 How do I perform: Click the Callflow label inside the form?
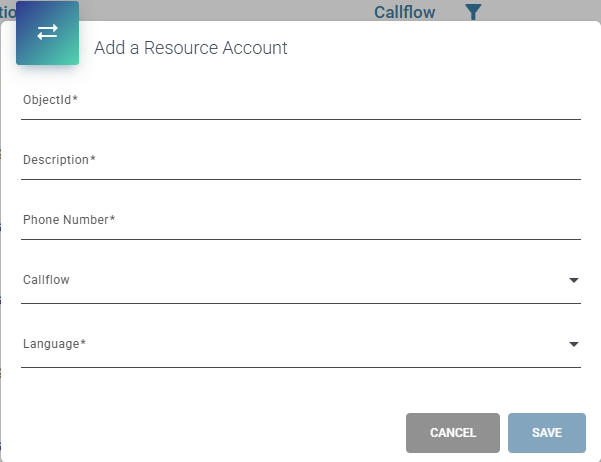(x=46, y=280)
